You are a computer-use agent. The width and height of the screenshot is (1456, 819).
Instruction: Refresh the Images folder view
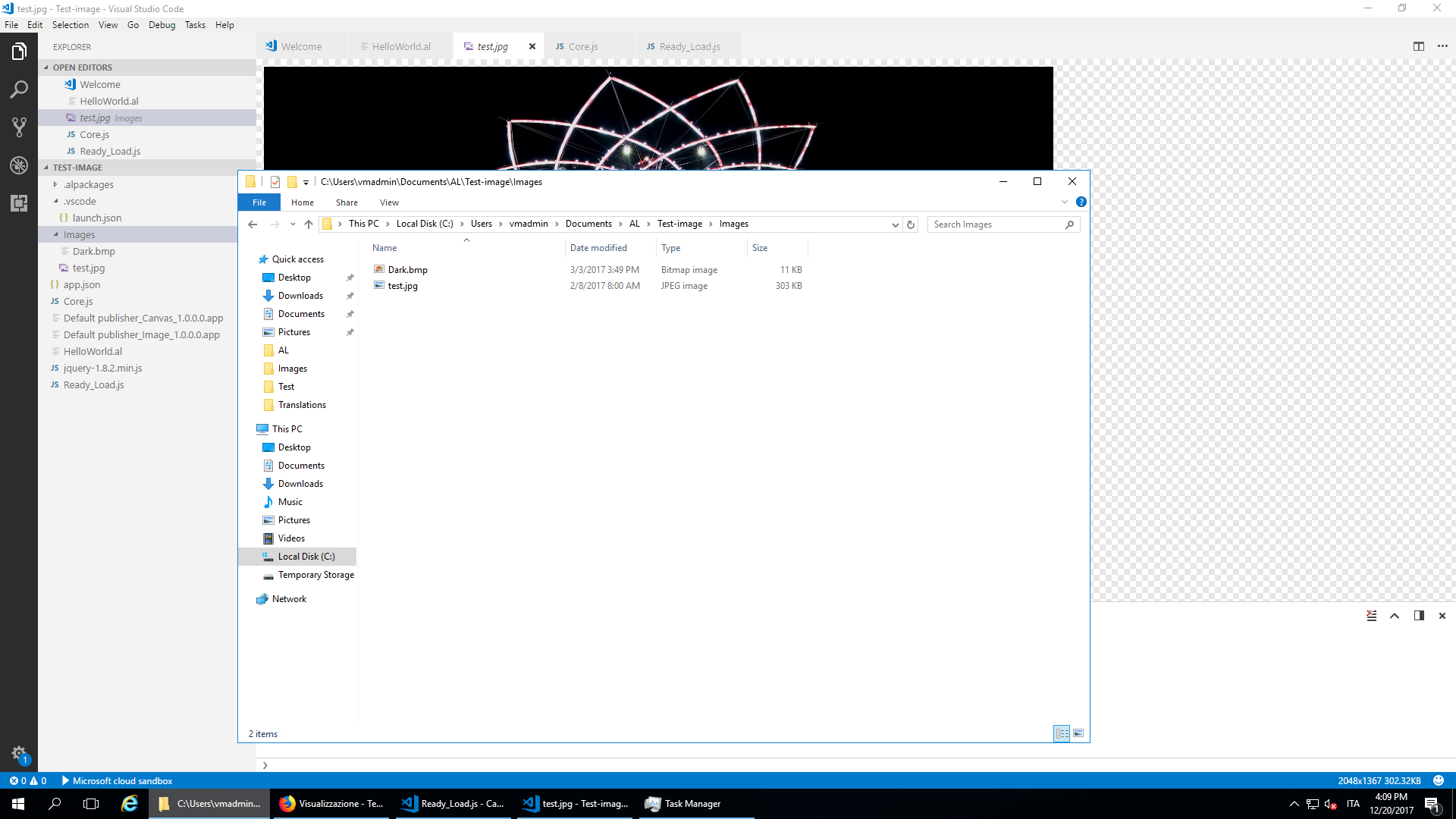[x=911, y=224]
